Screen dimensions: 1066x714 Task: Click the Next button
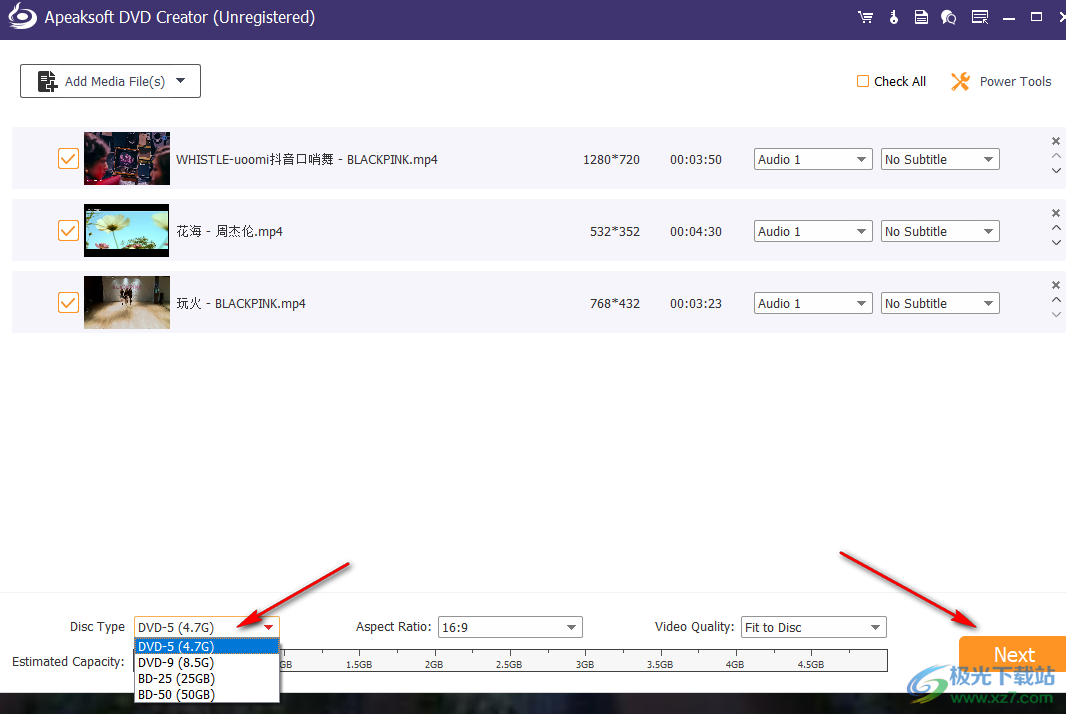(1013, 654)
